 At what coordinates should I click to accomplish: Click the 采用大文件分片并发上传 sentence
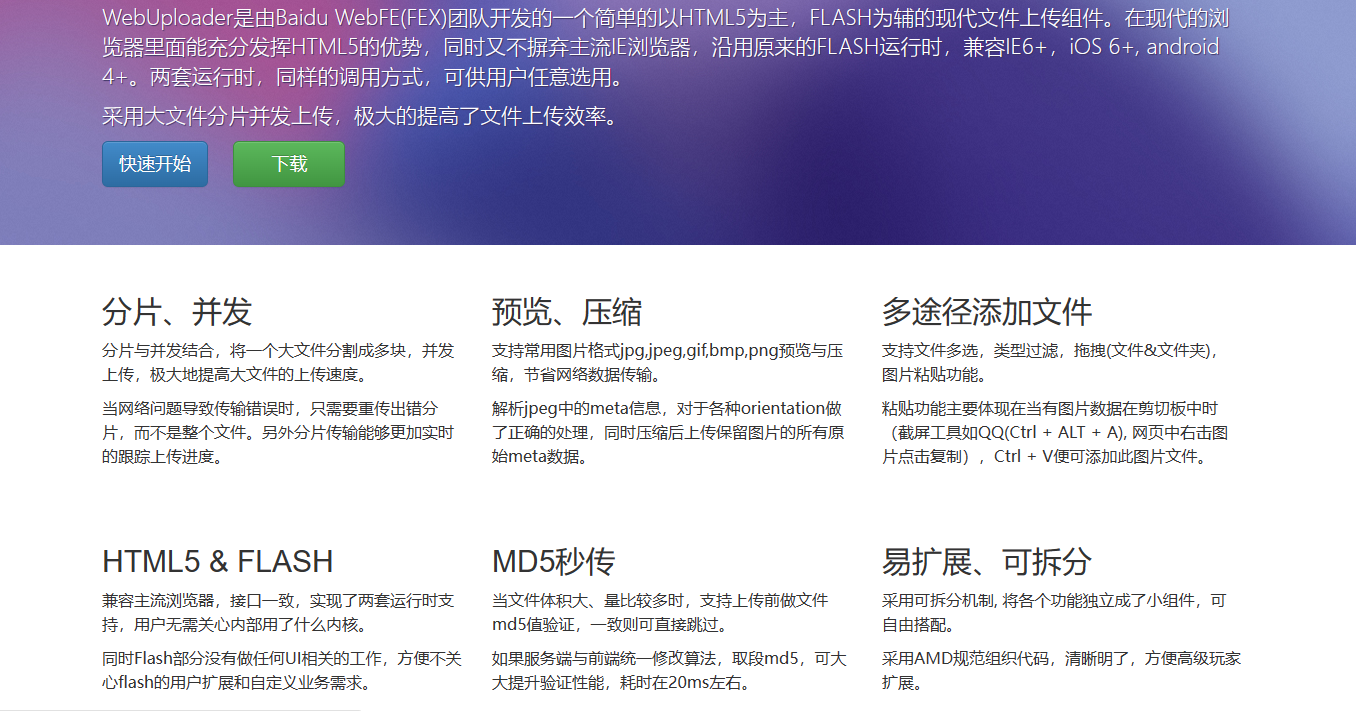[x=360, y=116]
